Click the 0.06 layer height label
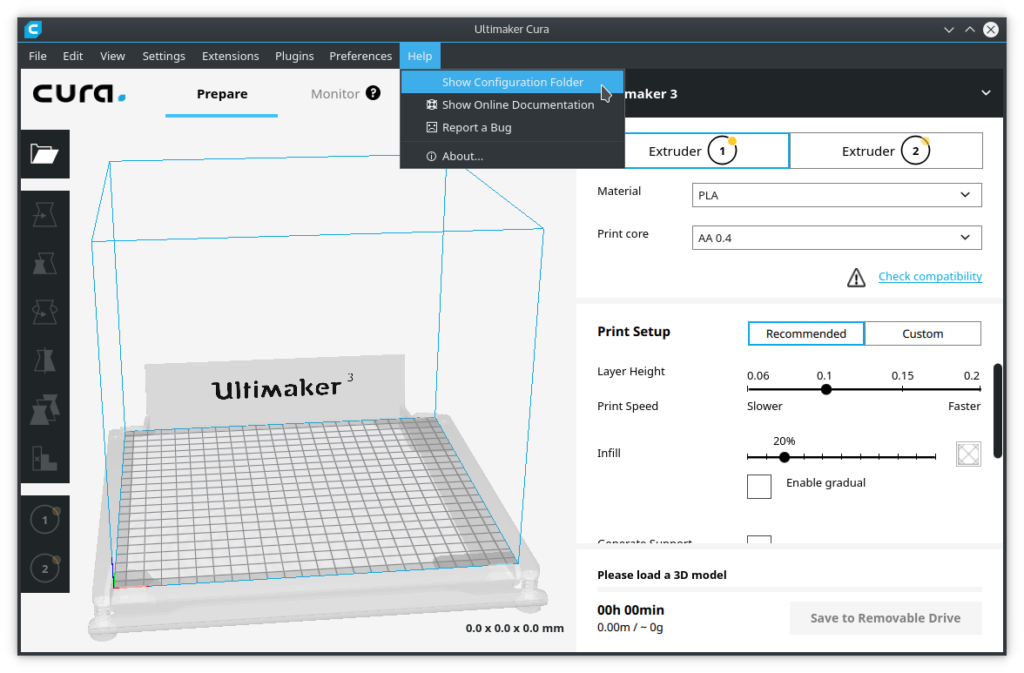The width and height of the screenshot is (1024, 673). 758,376
